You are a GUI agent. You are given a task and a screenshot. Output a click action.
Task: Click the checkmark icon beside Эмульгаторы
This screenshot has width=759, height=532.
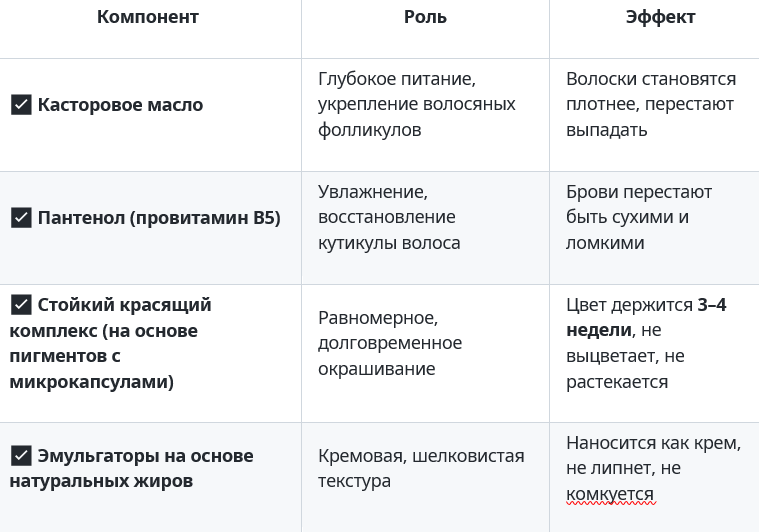tap(21, 456)
